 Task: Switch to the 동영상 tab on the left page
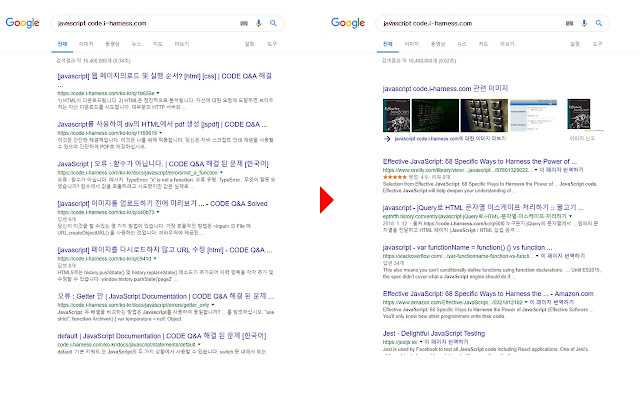(112, 44)
